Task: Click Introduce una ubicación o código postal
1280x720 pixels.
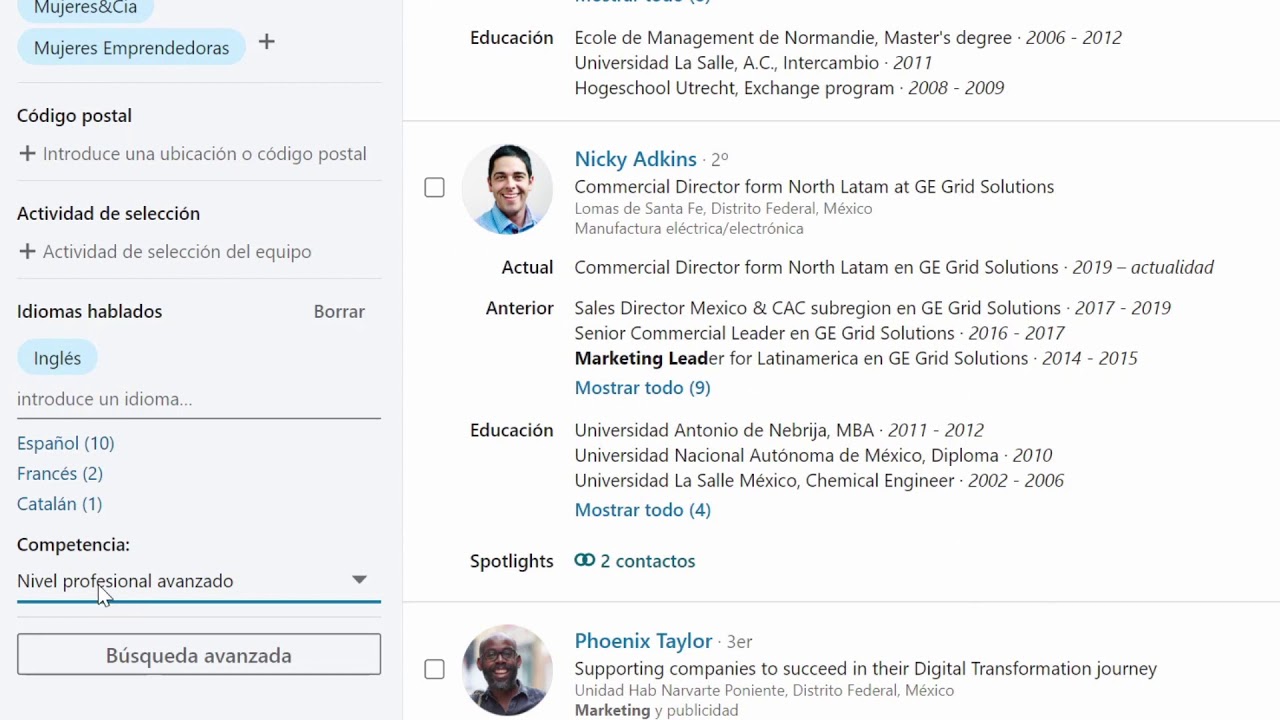Action: (x=204, y=153)
